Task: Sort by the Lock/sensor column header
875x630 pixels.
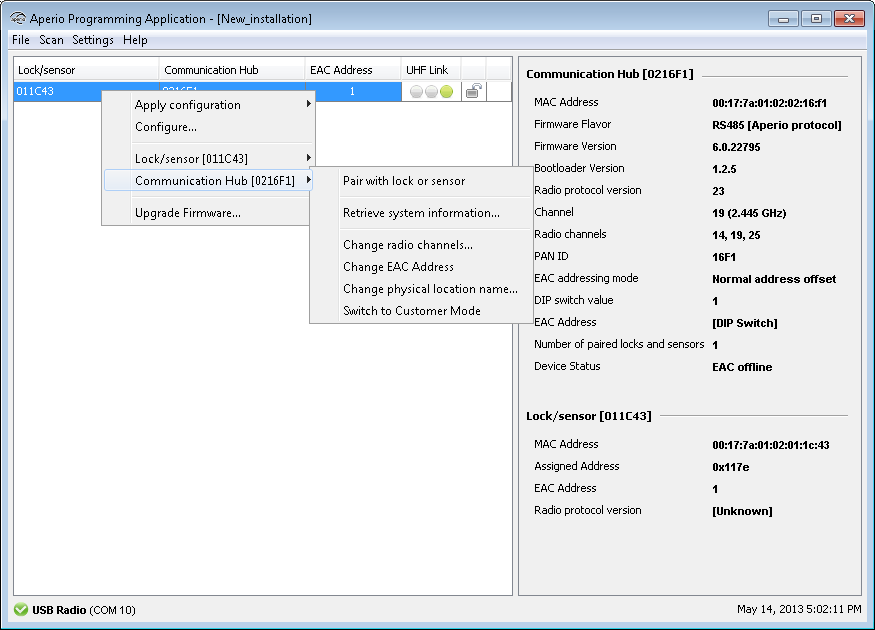Action: (x=86, y=70)
